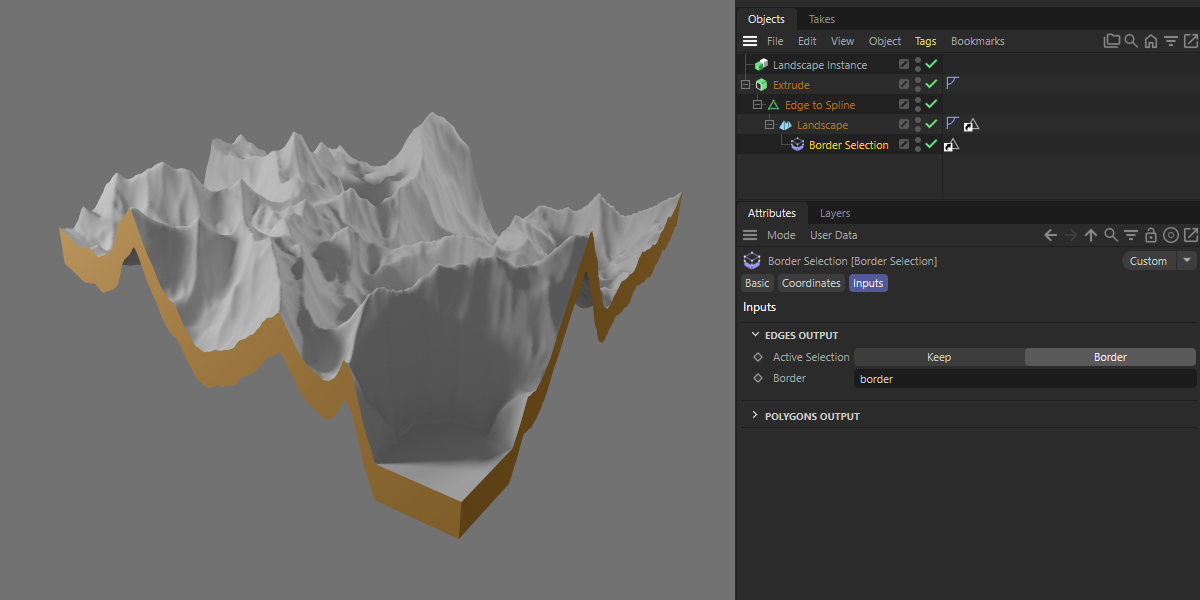Toggle the lock element icon in Attributes
1200x600 pixels.
(1151, 235)
